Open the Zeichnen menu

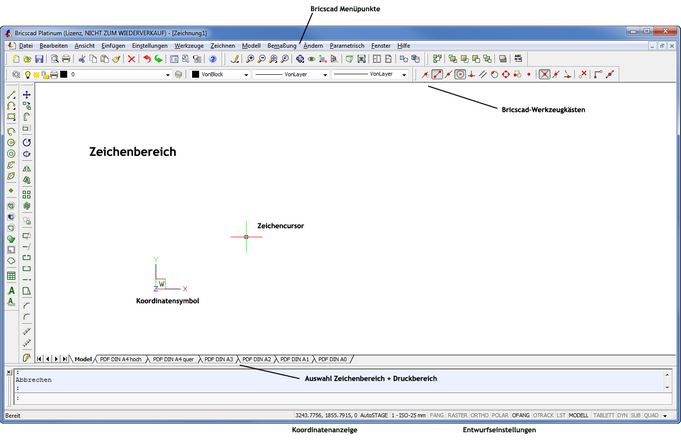[x=222, y=45]
